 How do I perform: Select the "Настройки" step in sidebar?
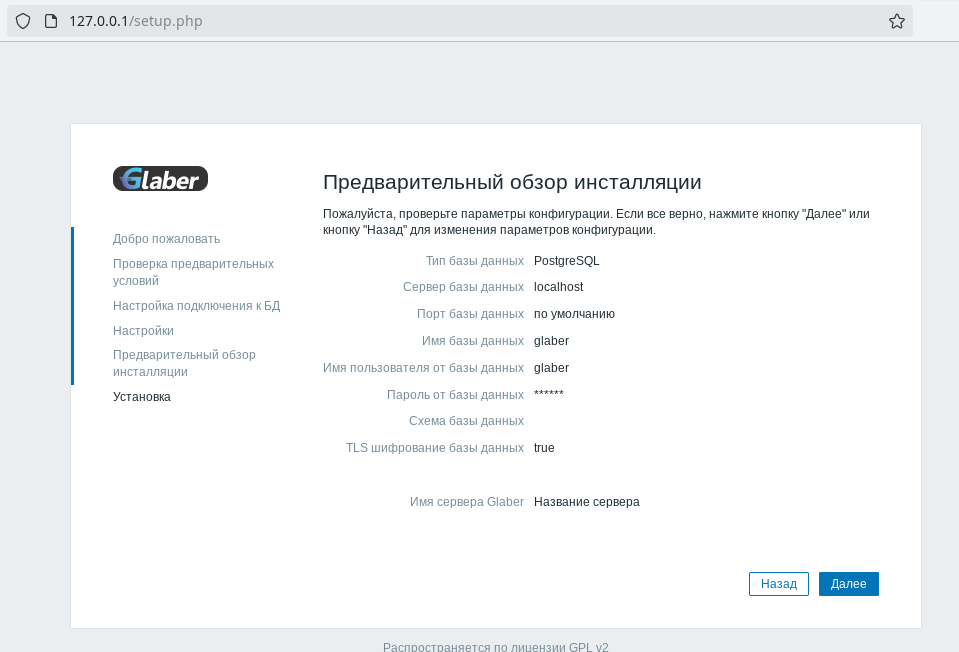(143, 331)
